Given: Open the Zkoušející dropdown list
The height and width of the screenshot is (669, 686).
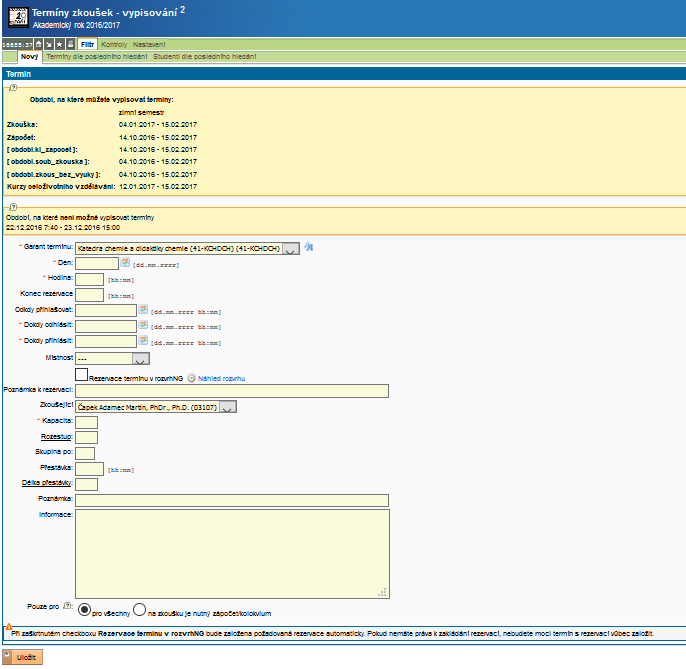Looking at the screenshot, I should 228,407.
